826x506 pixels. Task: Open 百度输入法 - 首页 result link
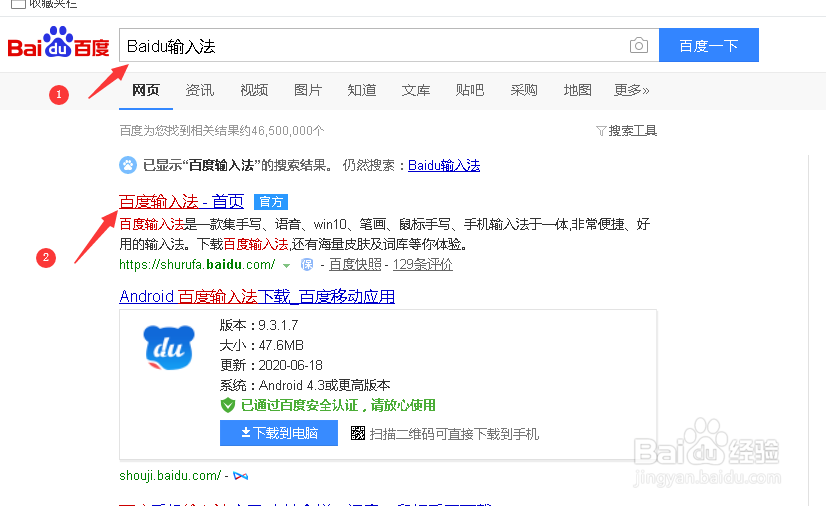pos(181,202)
